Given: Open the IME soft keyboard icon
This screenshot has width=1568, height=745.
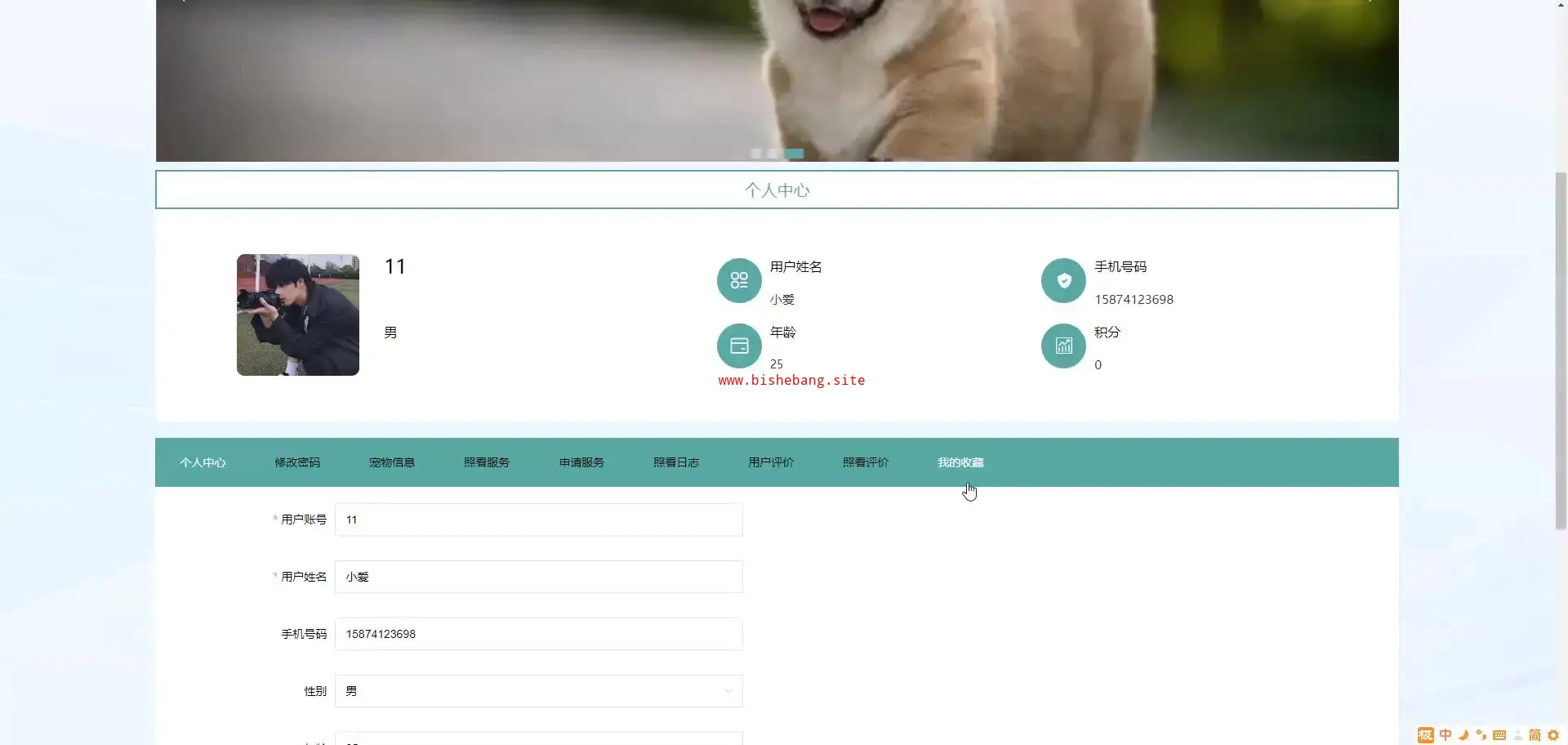Looking at the screenshot, I should click(1499, 735).
